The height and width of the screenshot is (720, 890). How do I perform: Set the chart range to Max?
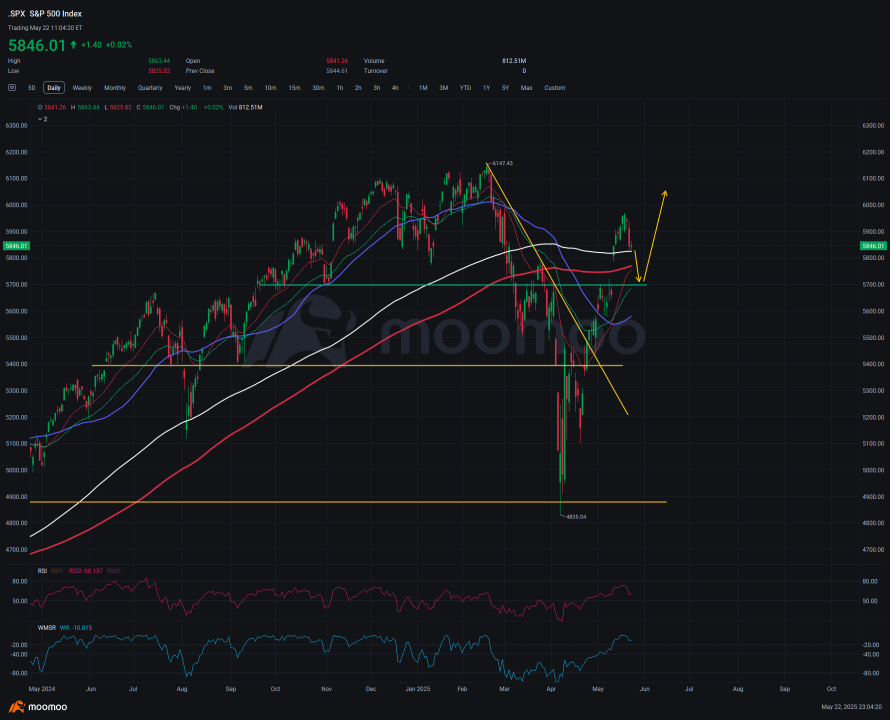point(527,88)
